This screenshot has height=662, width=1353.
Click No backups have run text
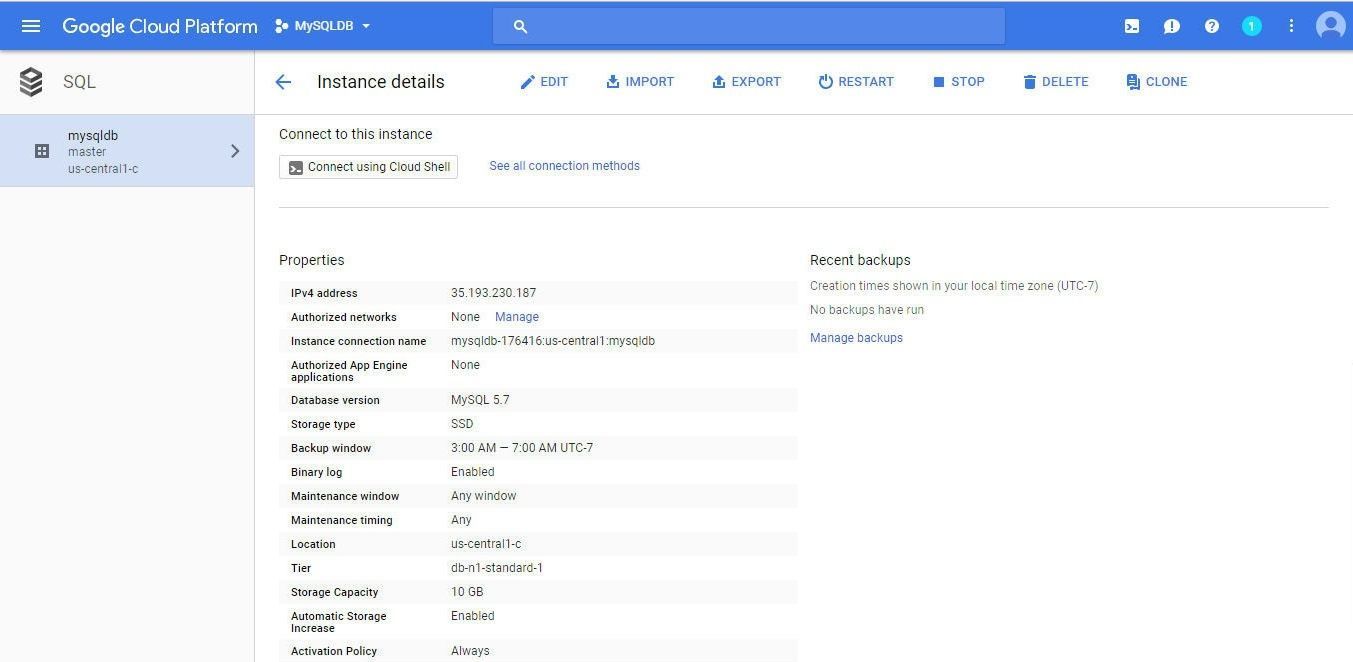tap(867, 310)
